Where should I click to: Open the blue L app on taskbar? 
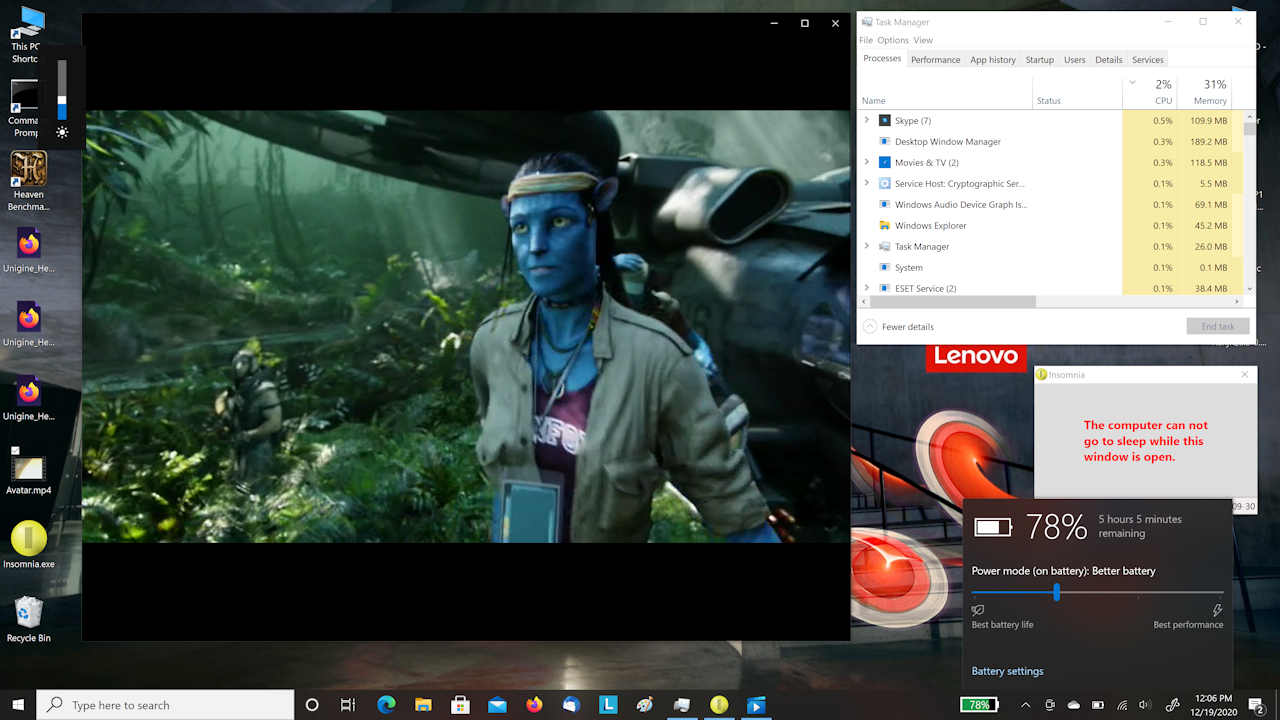[608, 705]
